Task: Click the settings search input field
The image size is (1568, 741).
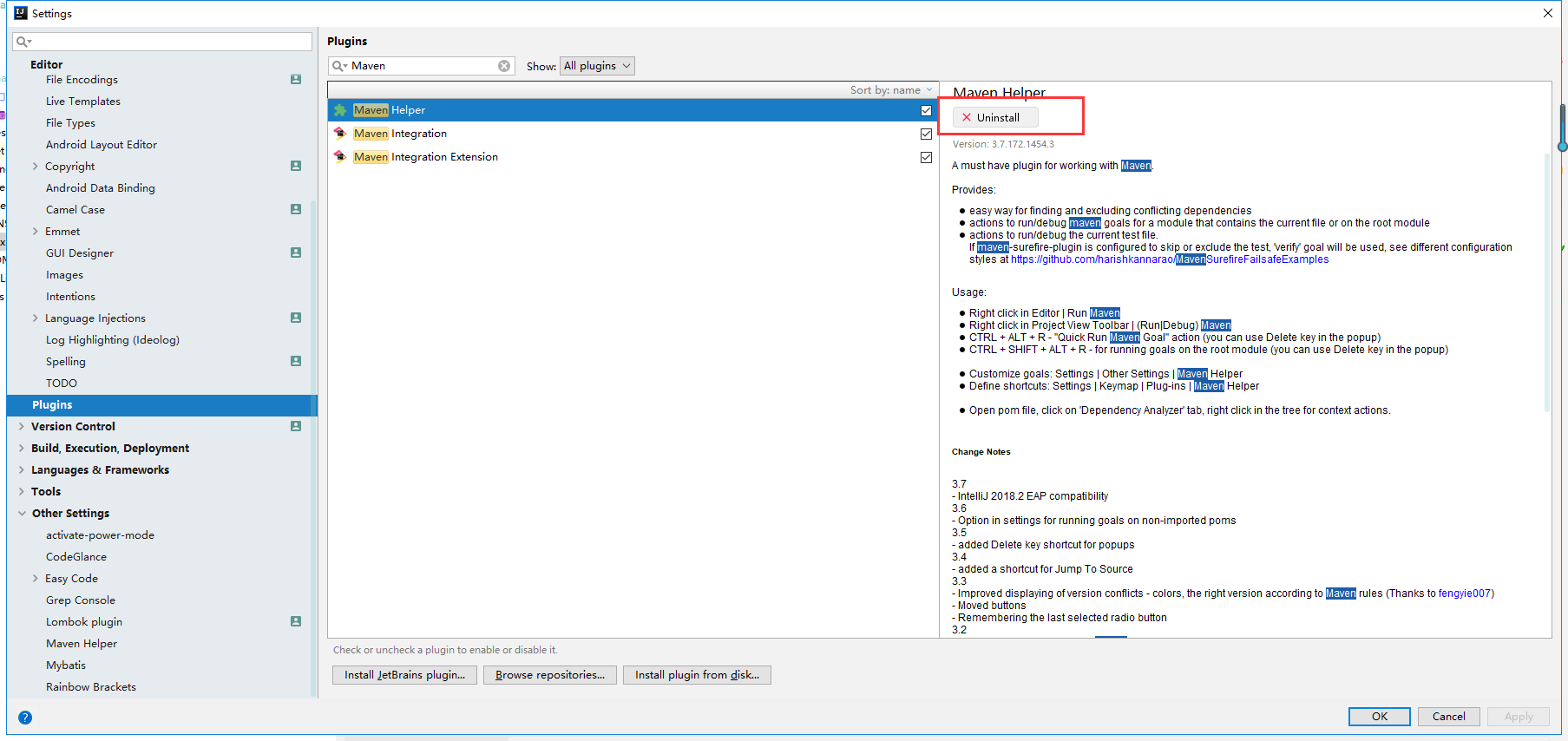Action: tap(162, 42)
